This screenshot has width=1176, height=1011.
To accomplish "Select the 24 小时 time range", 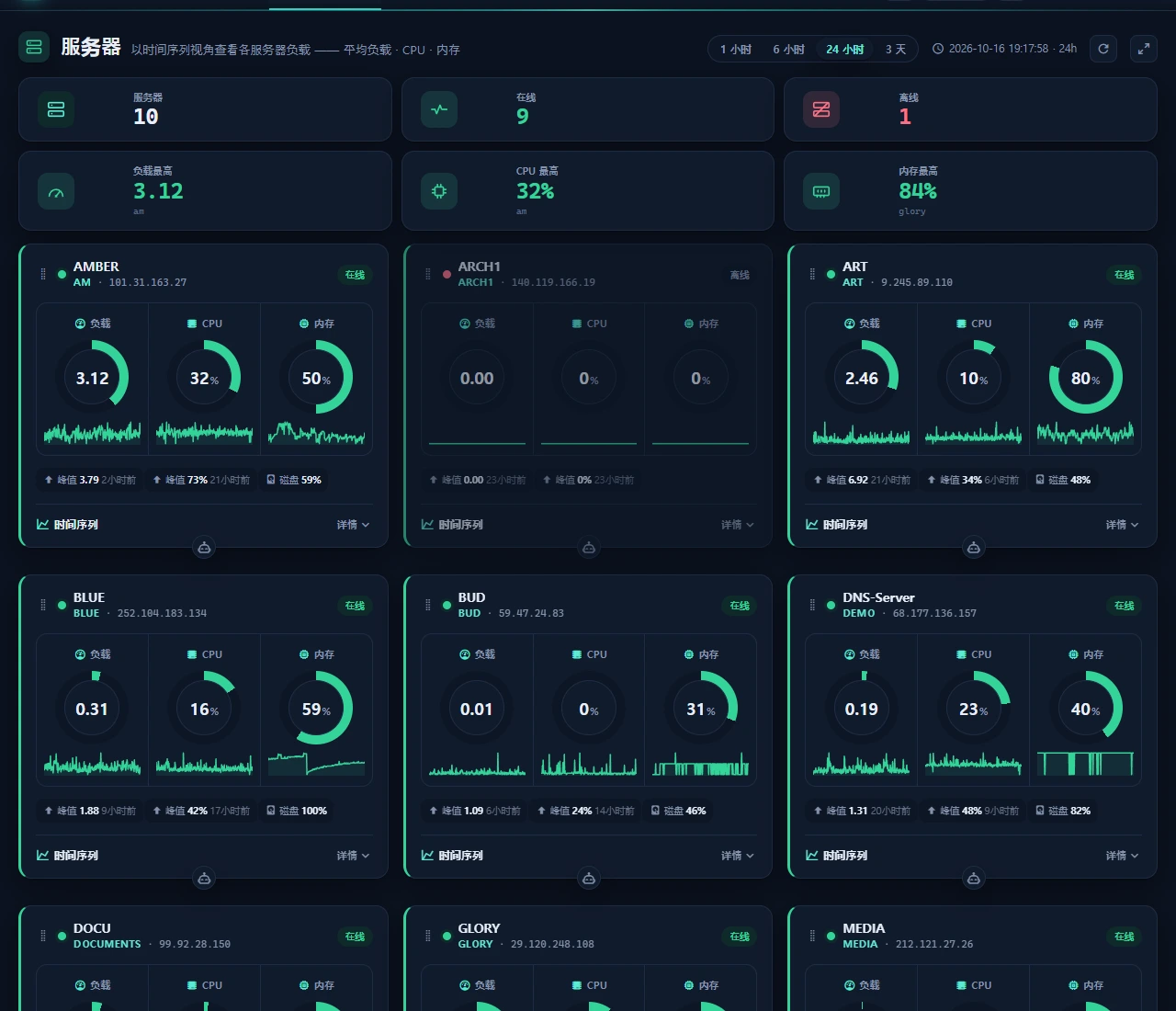I will 844,50.
